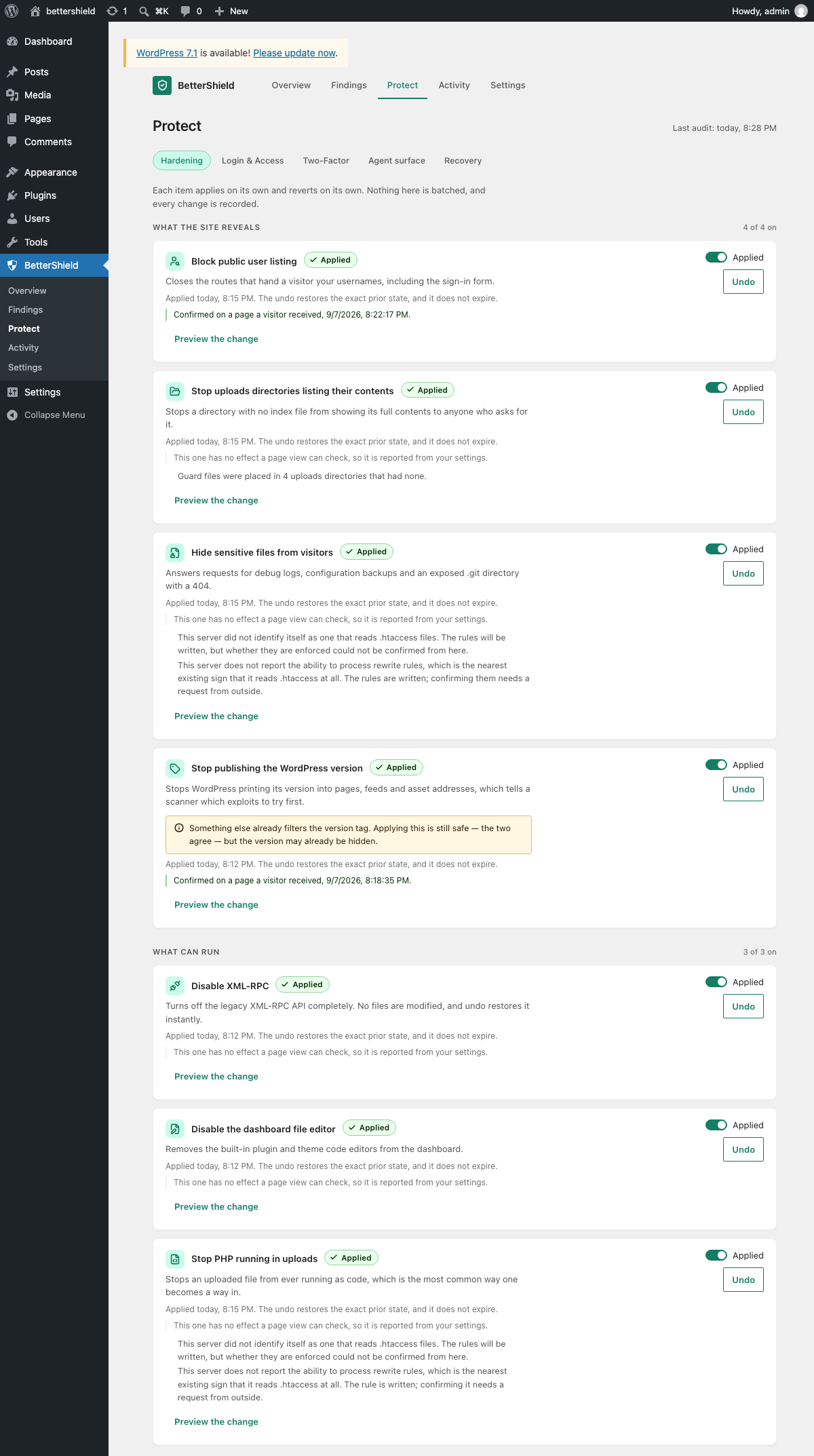Switch to the Two-Factor sub-tab
Image resolution: width=814 pixels, height=1456 pixels.
tap(326, 161)
